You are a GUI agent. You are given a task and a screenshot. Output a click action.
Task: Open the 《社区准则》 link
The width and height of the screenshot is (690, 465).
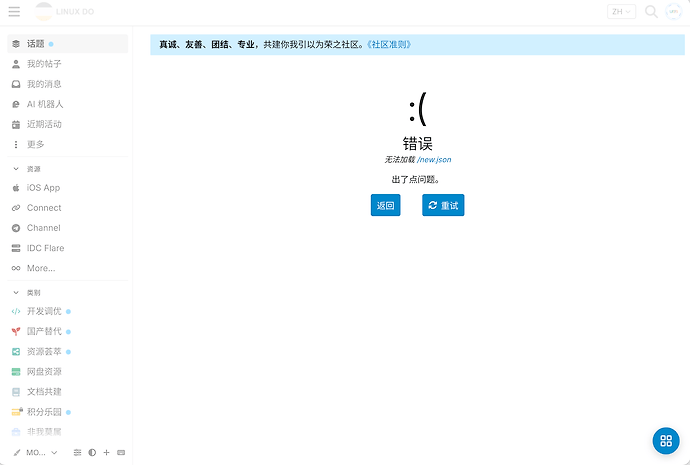point(389,44)
